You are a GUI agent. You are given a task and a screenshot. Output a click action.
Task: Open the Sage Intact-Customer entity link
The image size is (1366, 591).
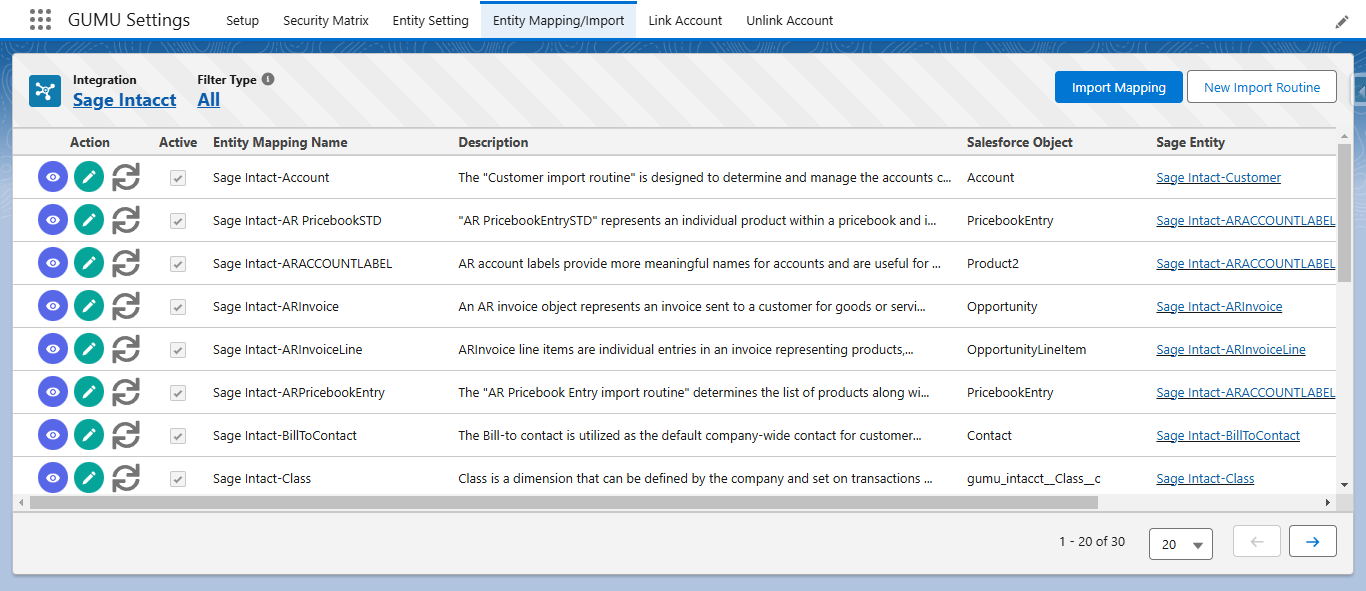pos(1218,177)
